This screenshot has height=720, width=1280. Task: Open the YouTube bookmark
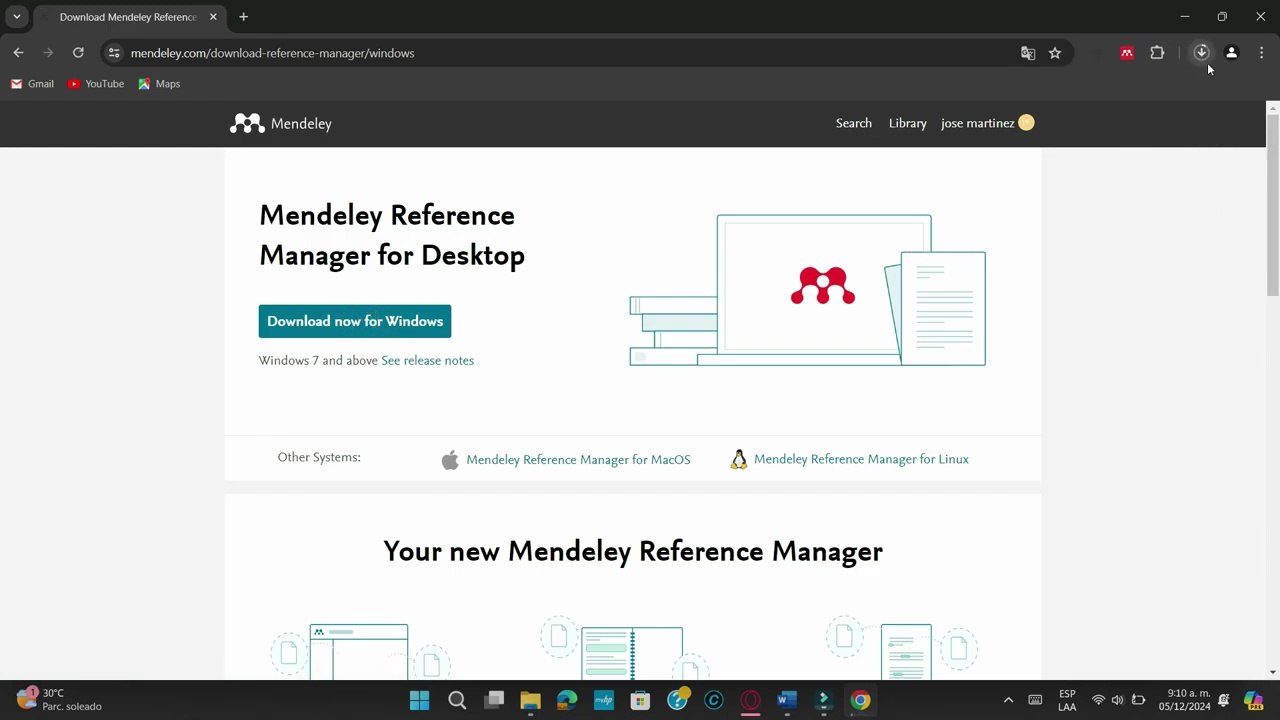[x=96, y=84]
